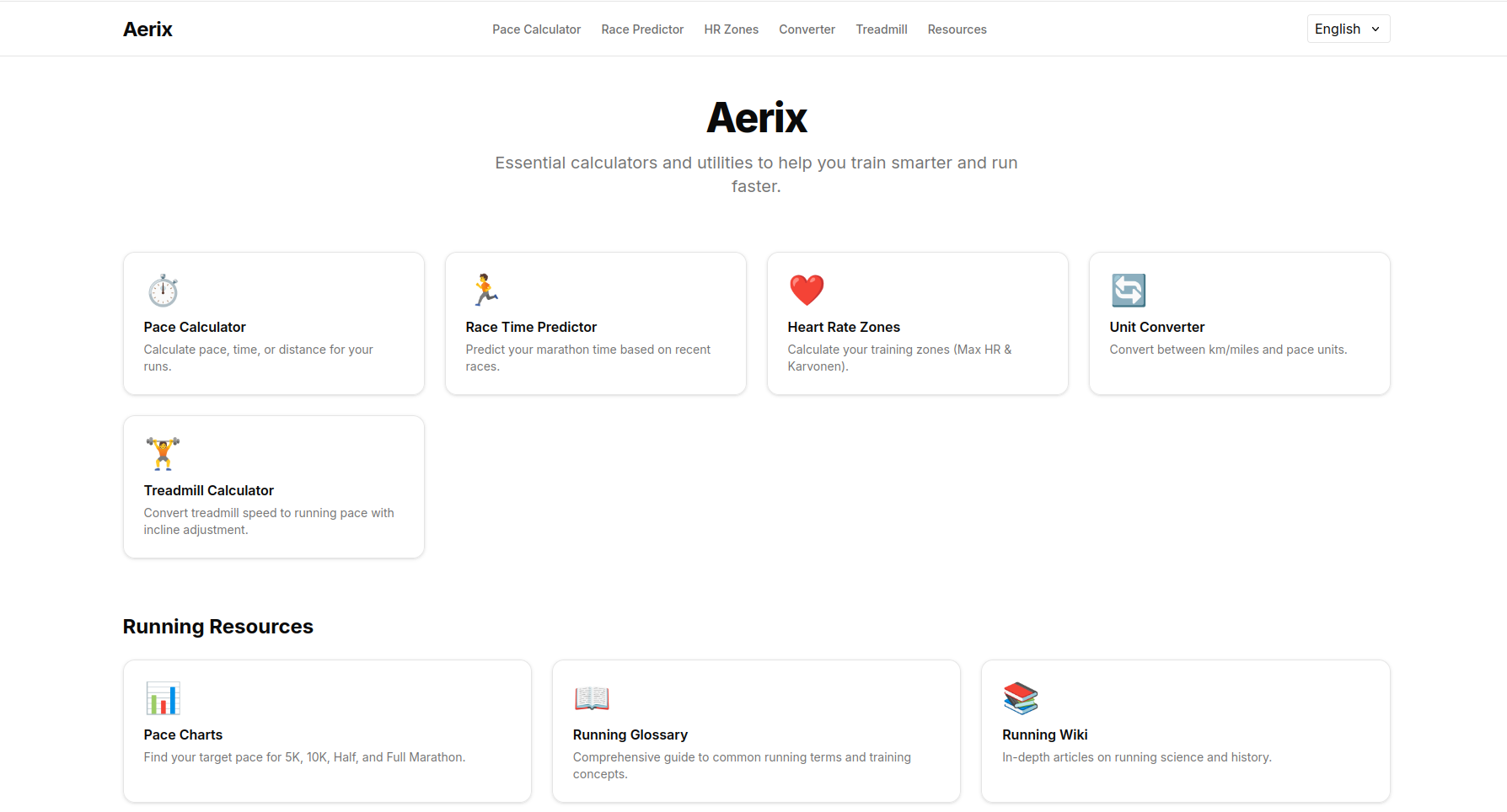
Task: Click the Heart Rate Zones card
Action: [917, 323]
